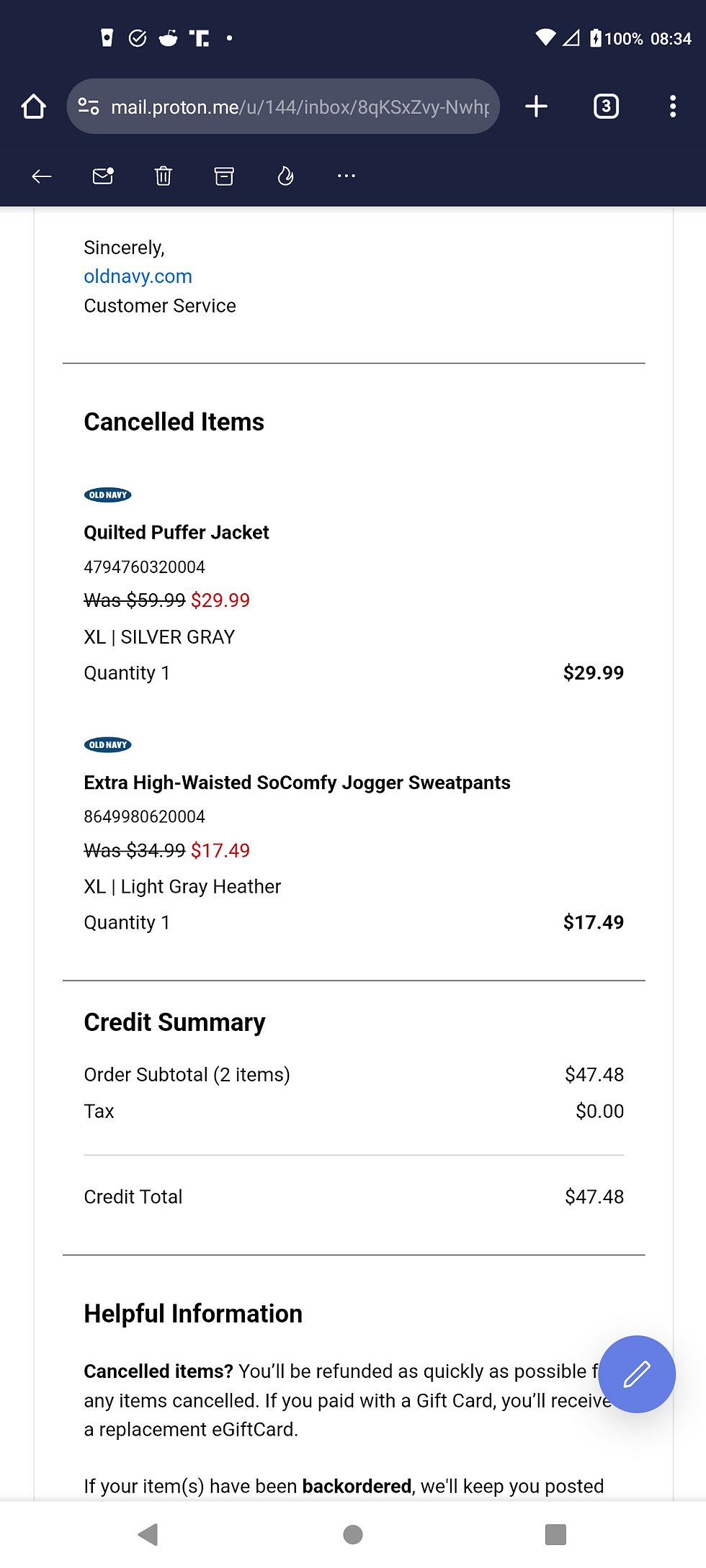706x1568 pixels.
Task: Tap the Android home circle button
Action: 353,1534
